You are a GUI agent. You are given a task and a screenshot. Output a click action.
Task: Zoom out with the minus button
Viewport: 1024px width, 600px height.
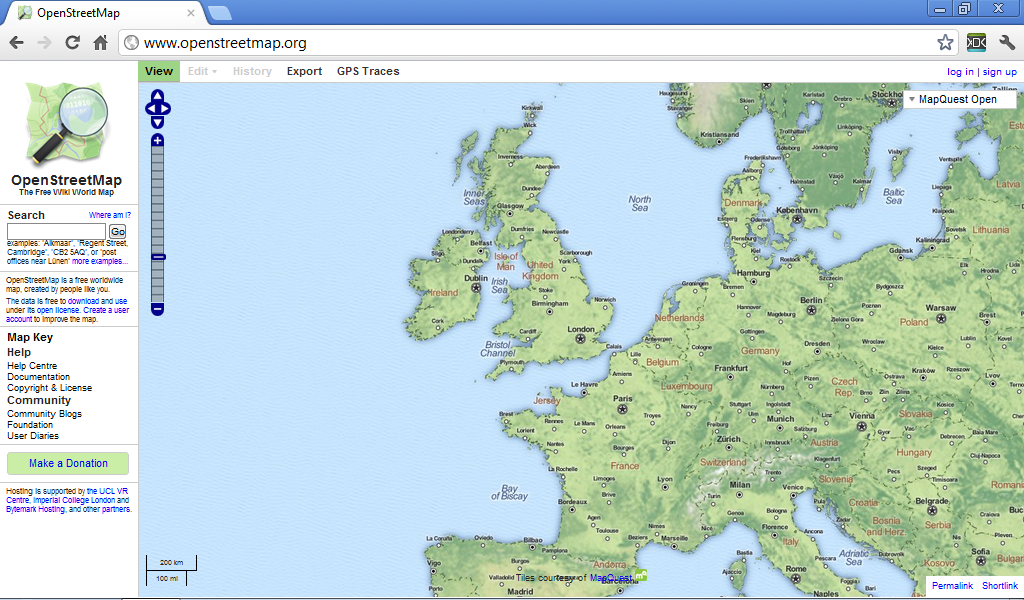tap(157, 309)
